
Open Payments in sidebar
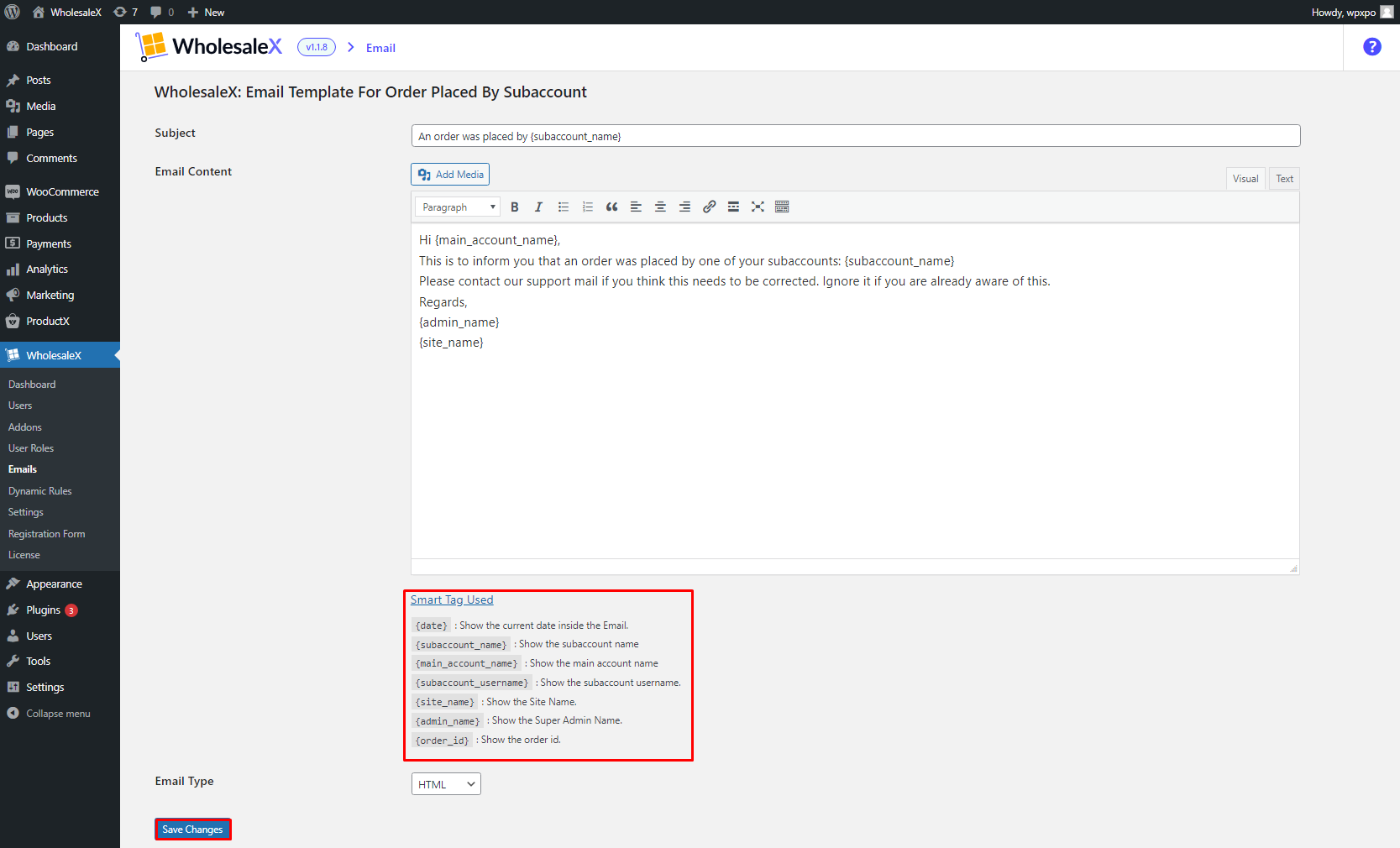(x=49, y=244)
